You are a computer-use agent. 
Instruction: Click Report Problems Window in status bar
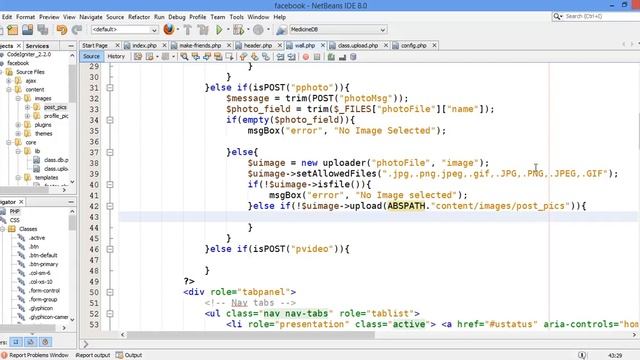pyautogui.click(x=35, y=355)
